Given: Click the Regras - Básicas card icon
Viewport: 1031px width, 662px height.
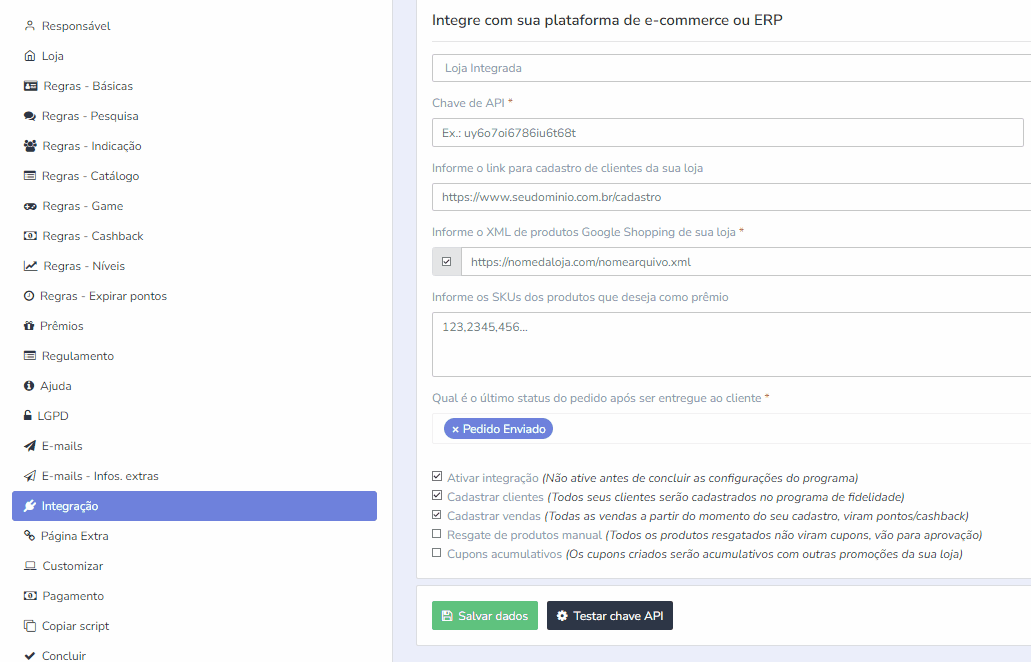Looking at the screenshot, I should point(30,85).
